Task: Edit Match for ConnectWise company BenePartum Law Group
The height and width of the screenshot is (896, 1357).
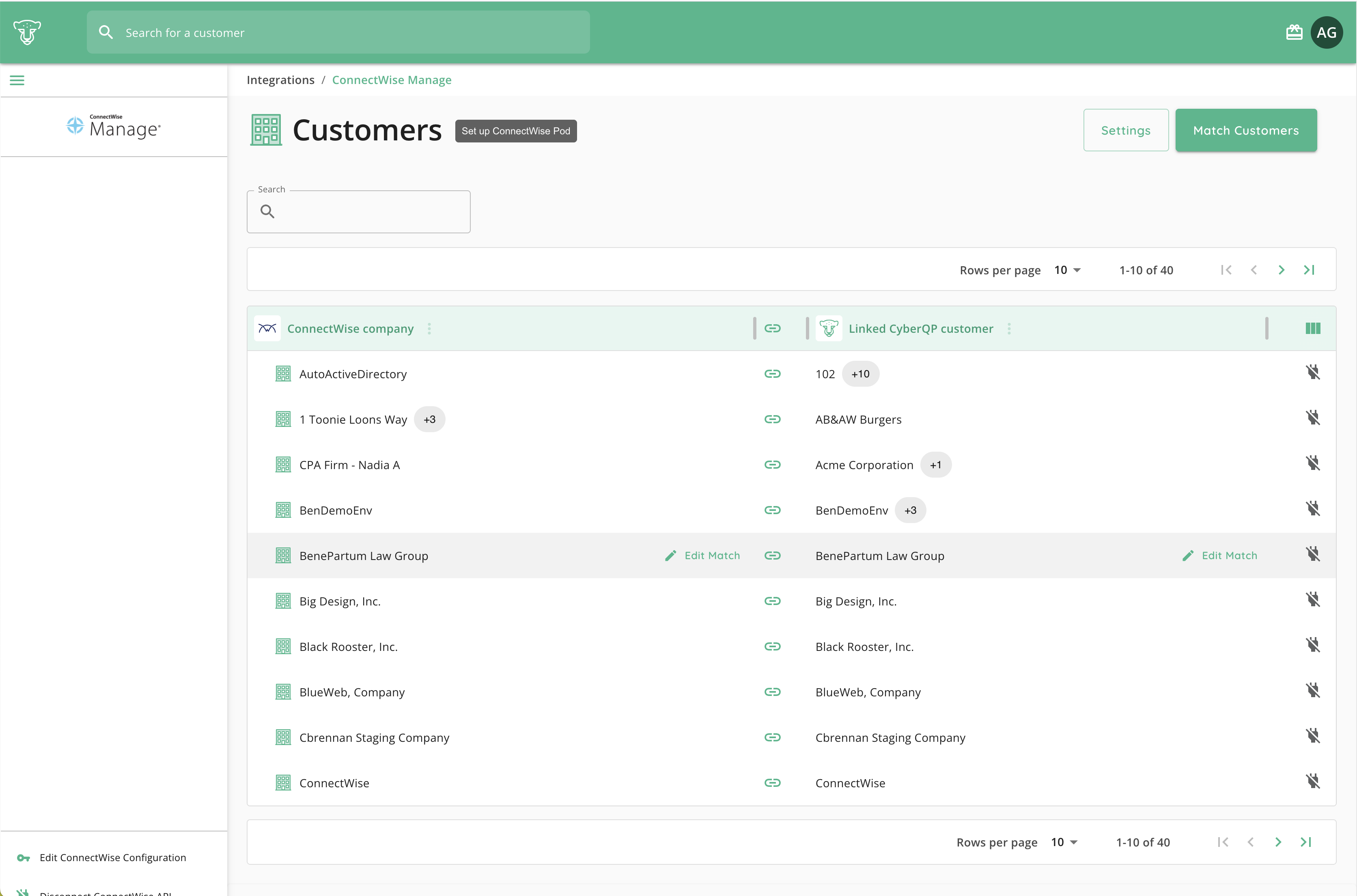Action: click(702, 556)
